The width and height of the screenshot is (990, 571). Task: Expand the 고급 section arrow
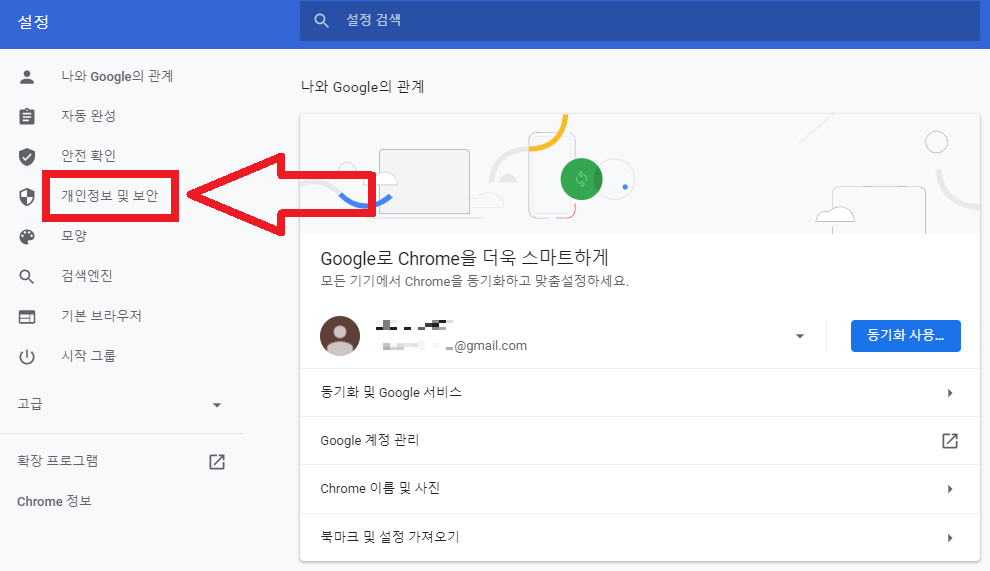click(217, 405)
